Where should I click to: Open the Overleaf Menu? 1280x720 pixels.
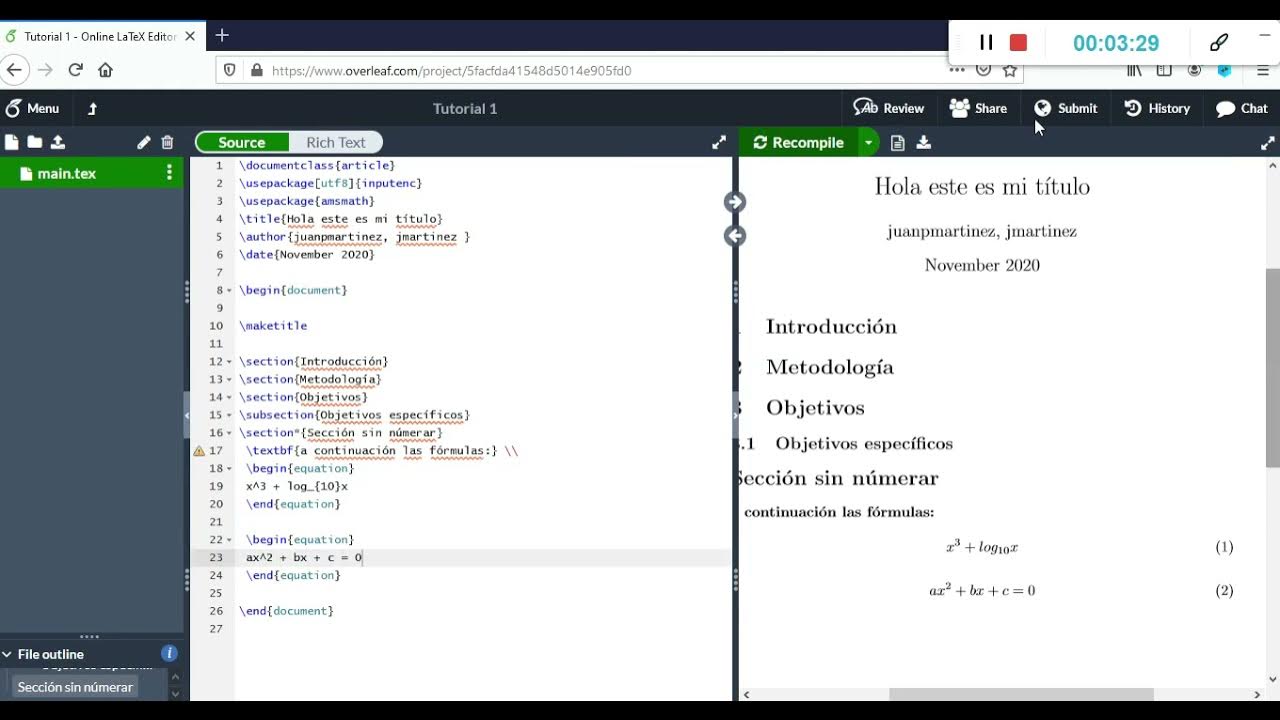click(32, 108)
